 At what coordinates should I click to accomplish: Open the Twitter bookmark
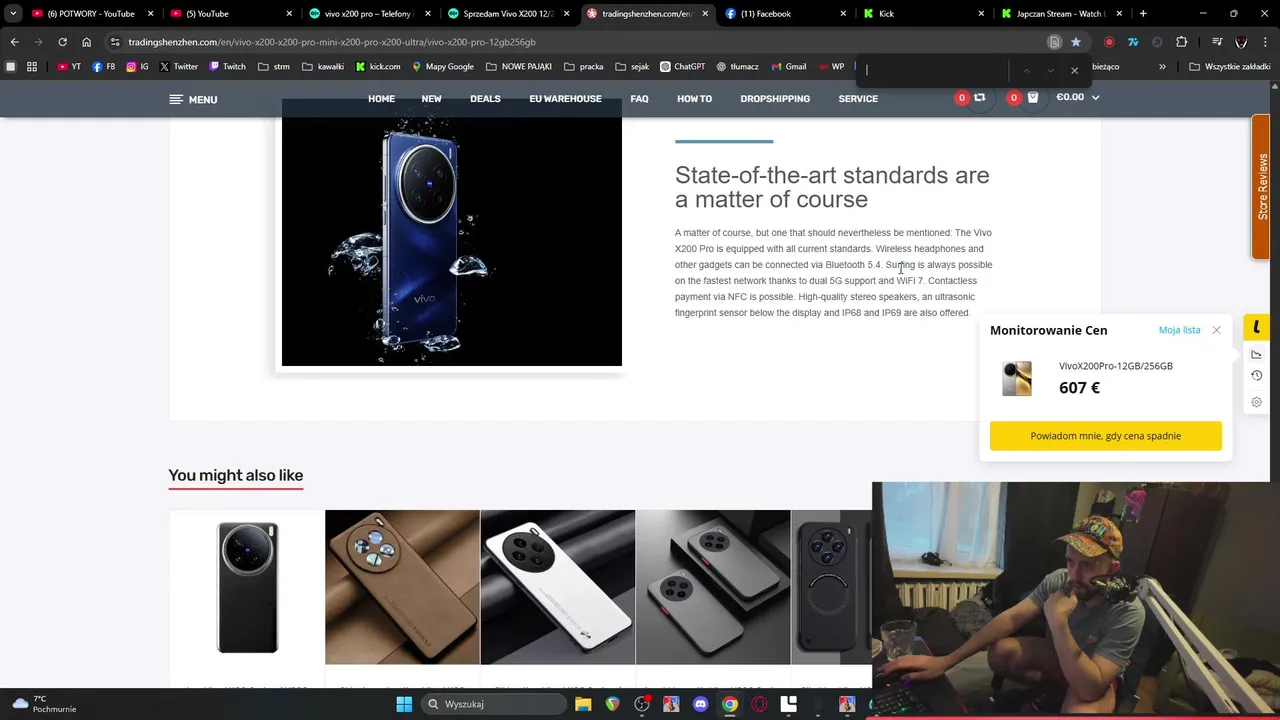178,67
